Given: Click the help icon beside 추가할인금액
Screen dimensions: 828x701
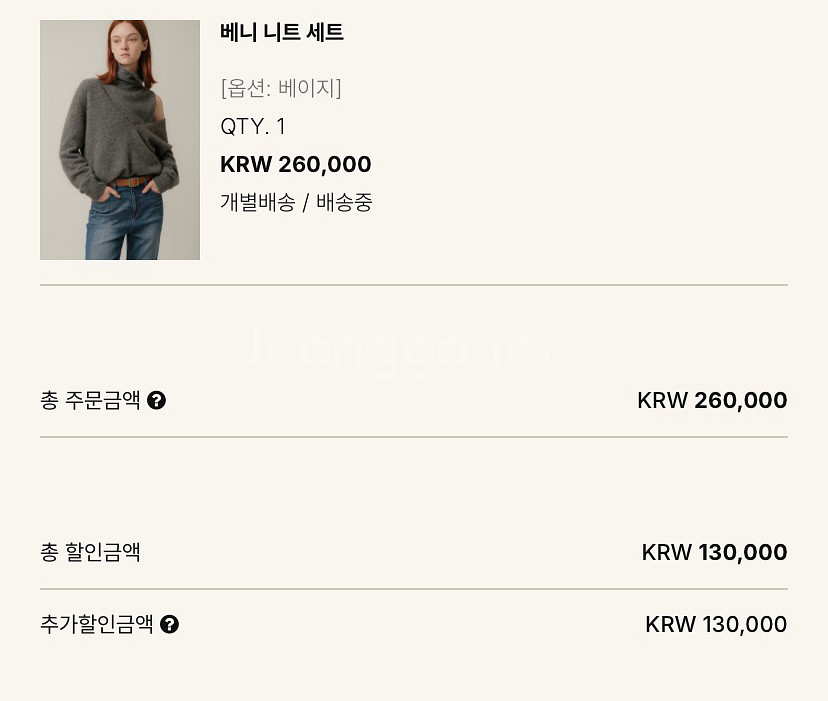Looking at the screenshot, I should (x=169, y=624).
